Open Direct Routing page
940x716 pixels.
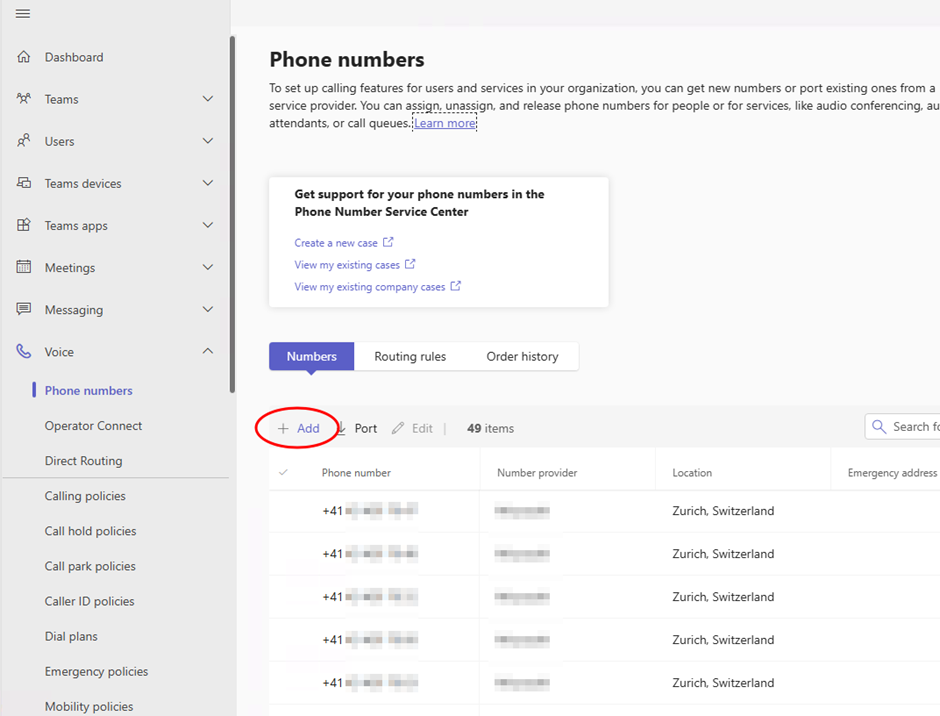click(x=83, y=461)
